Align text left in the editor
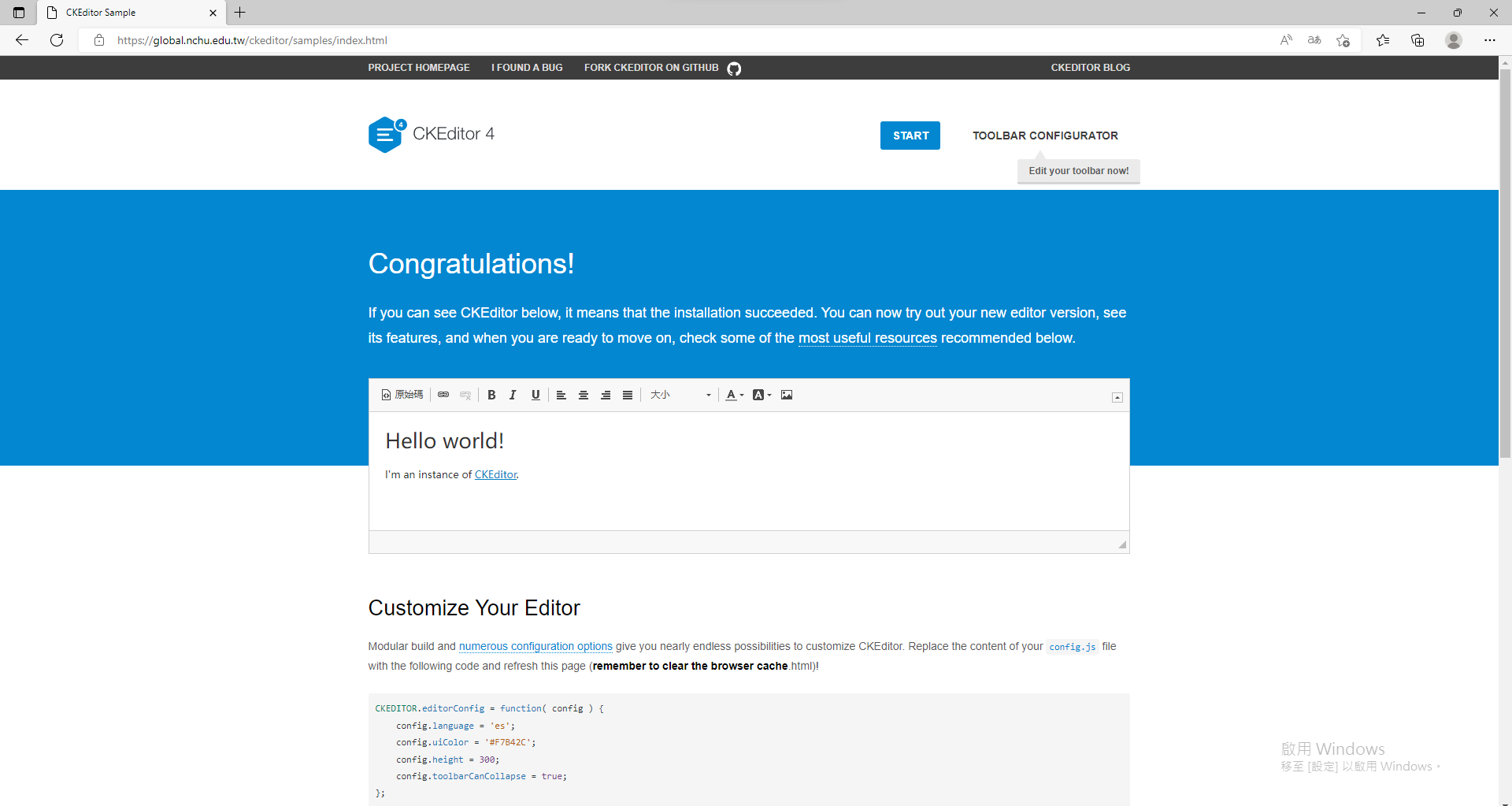 pyautogui.click(x=561, y=395)
